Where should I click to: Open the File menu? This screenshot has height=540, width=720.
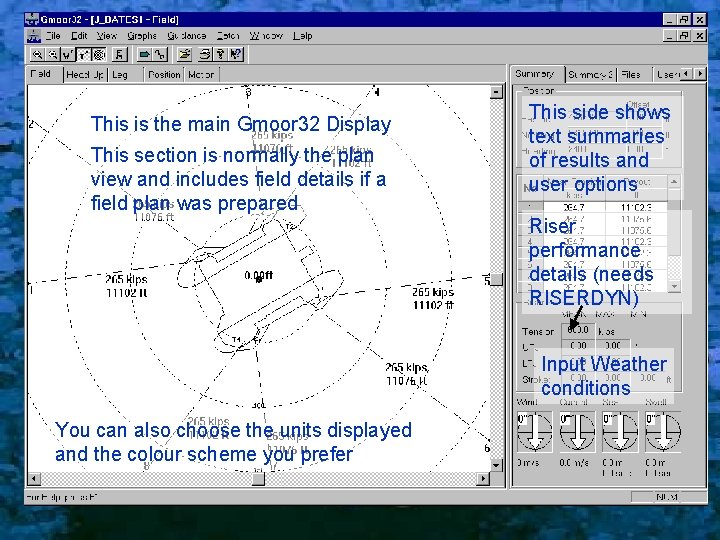53,36
